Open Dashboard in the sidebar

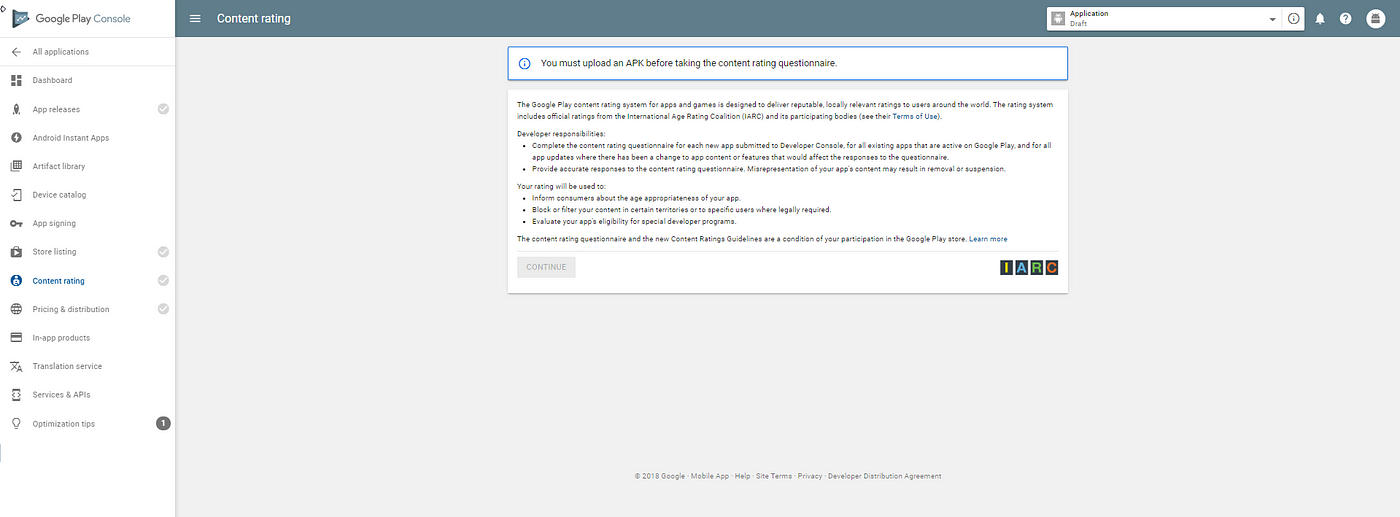pos(53,80)
